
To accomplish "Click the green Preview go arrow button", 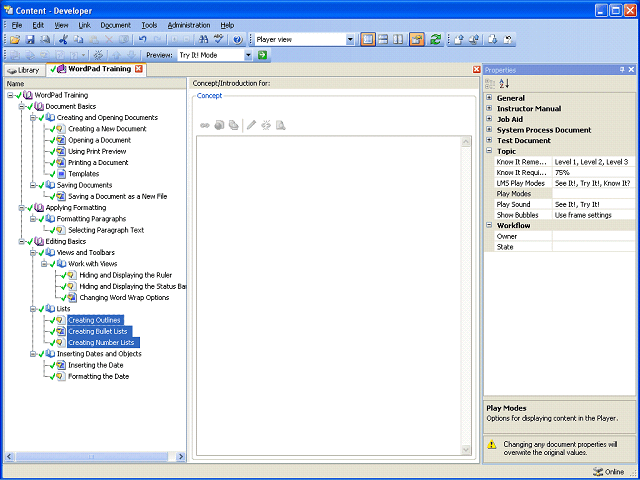I will [262, 55].
